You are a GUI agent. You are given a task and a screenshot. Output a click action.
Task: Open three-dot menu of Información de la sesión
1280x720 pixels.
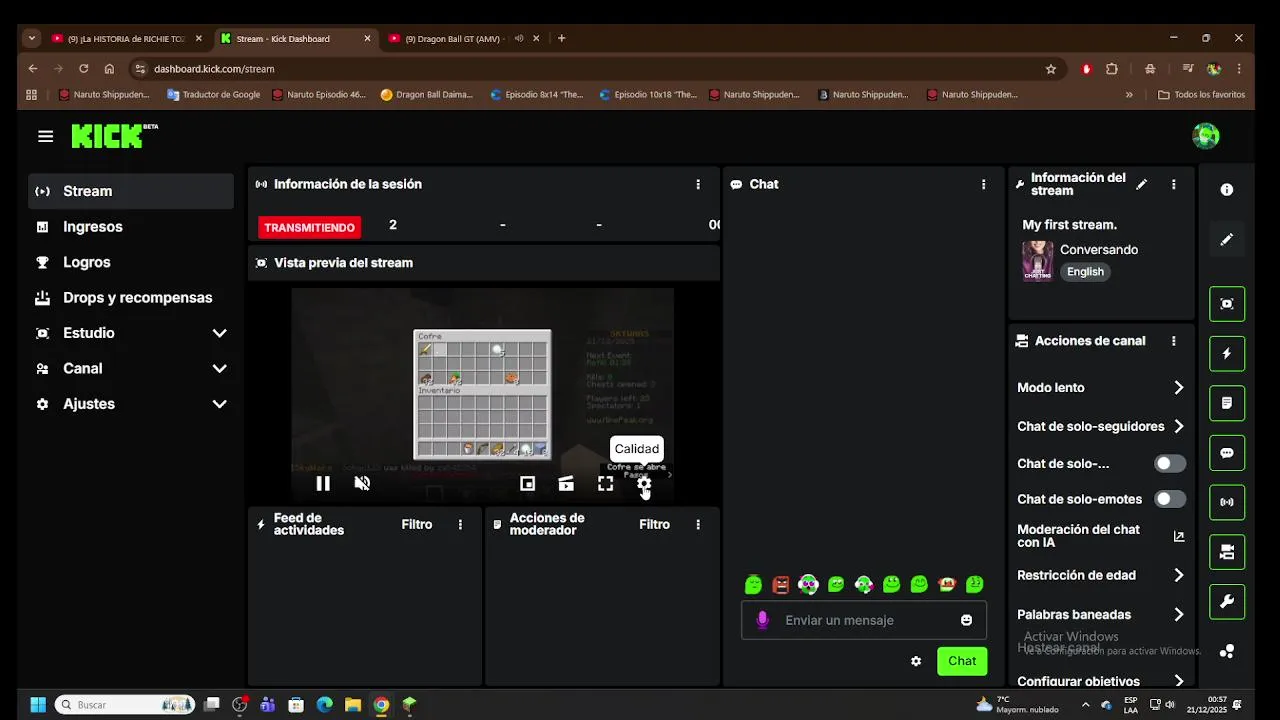pyautogui.click(x=698, y=184)
